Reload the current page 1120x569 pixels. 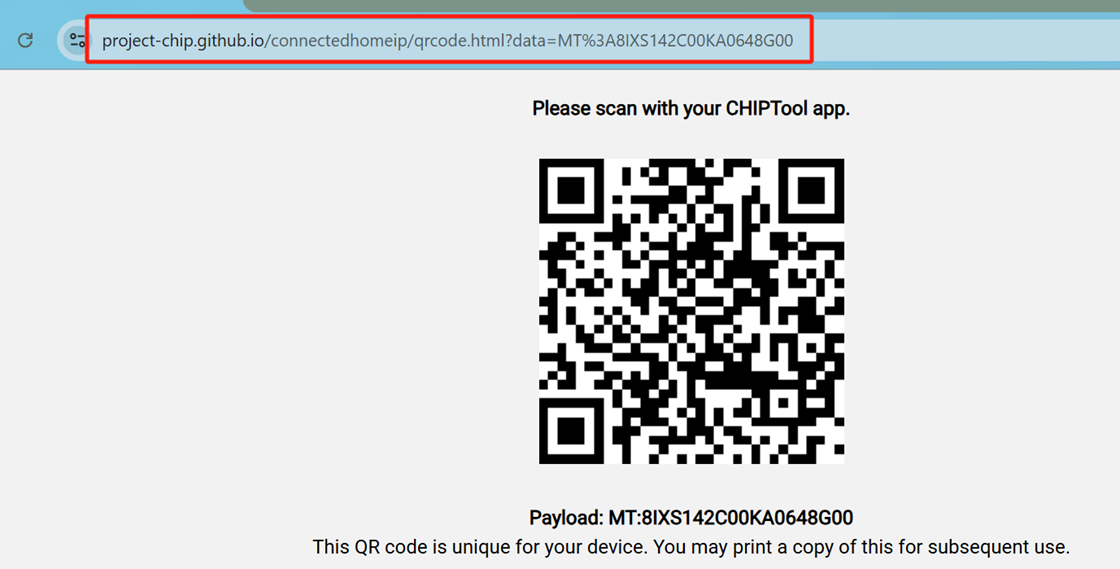click(25, 40)
